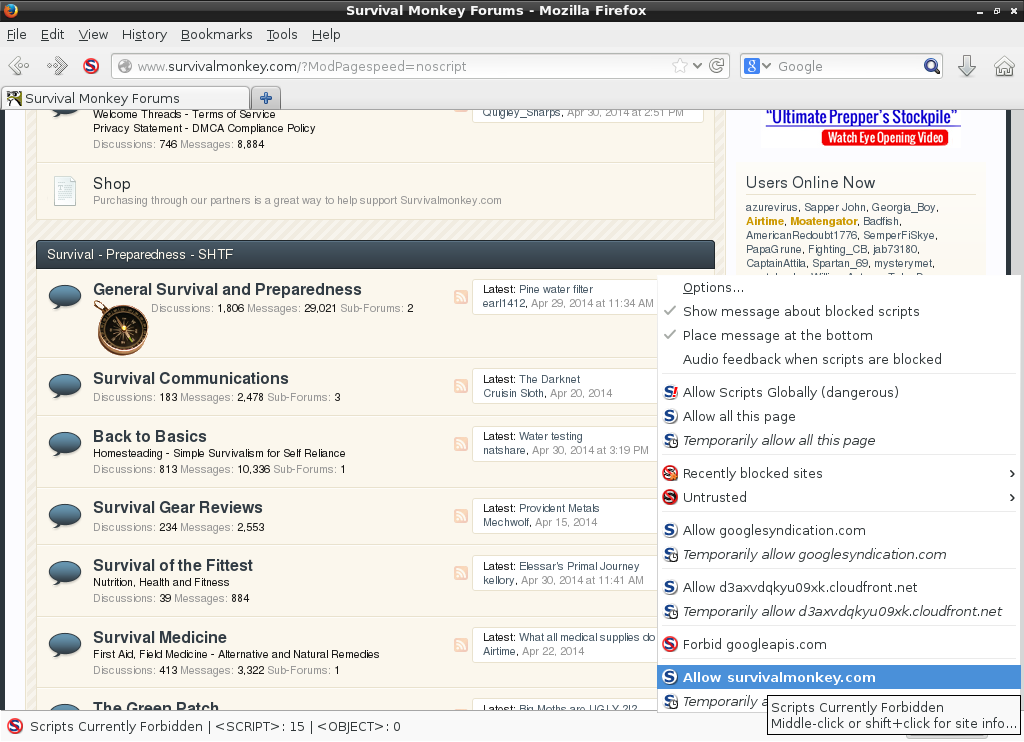Open the Help menu

pyautogui.click(x=326, y=35)
